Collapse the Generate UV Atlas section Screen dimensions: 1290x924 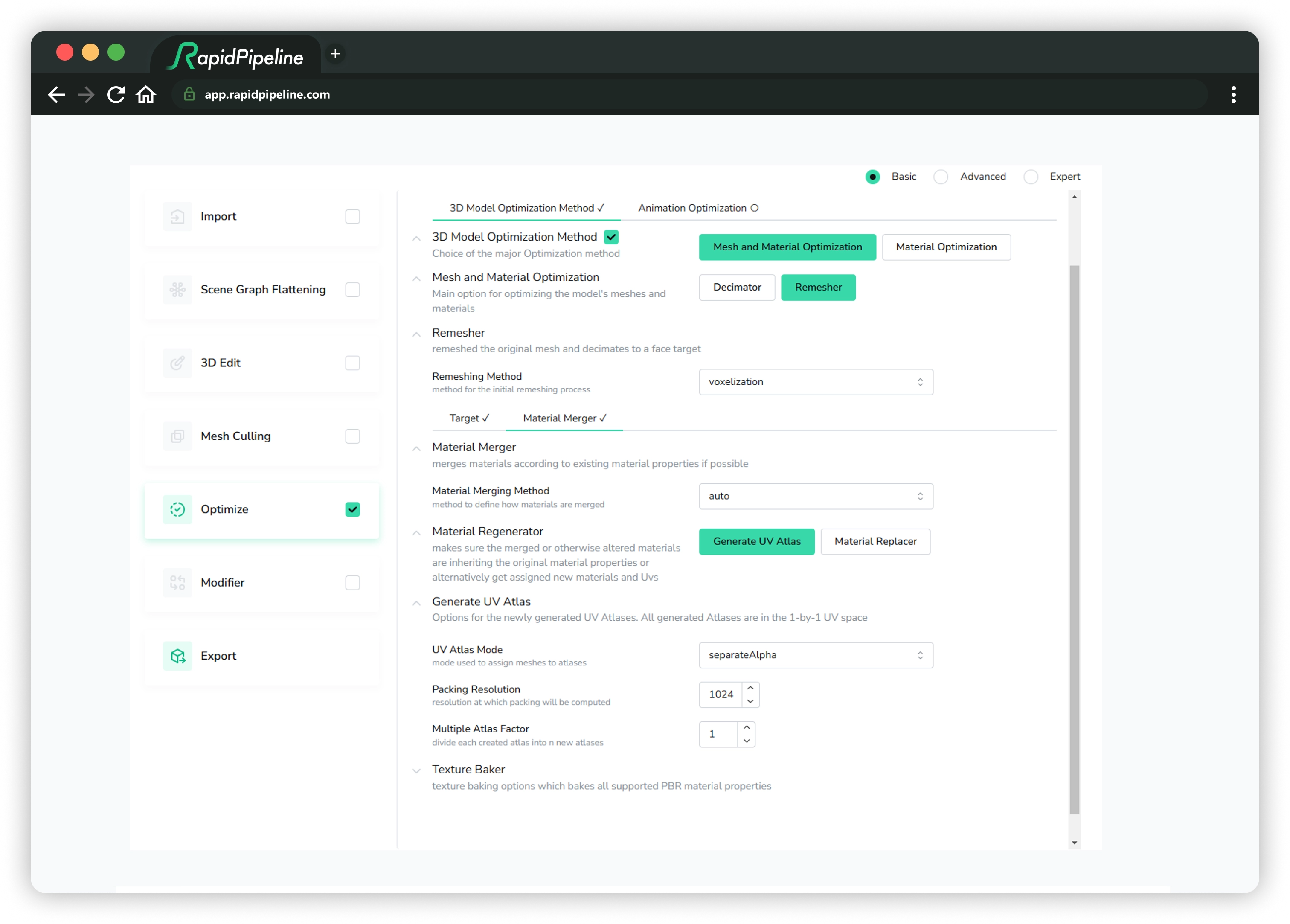point(416,603)
